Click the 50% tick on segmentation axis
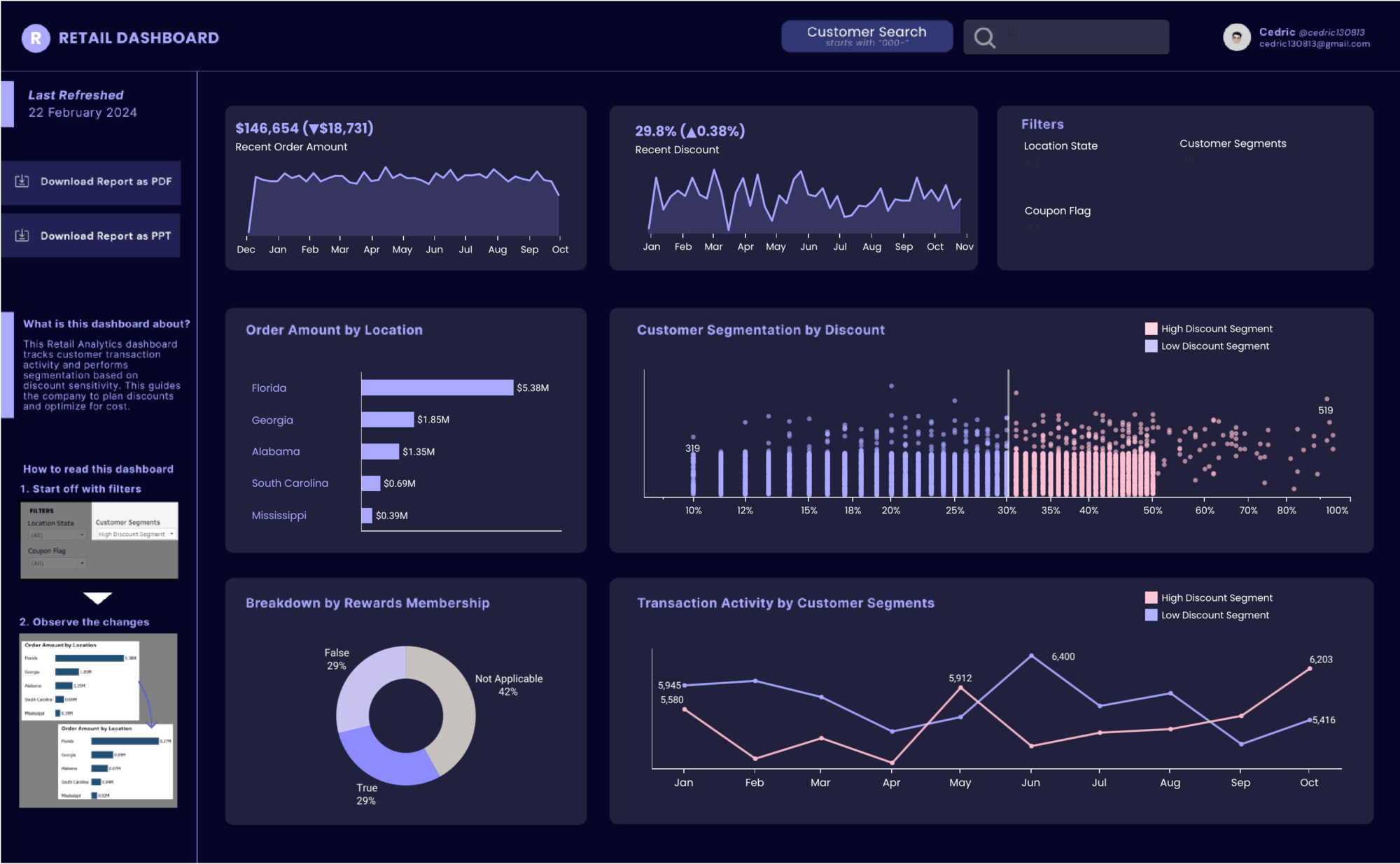The width and height of the screenshot is (1400, 864). point(1153,511)
